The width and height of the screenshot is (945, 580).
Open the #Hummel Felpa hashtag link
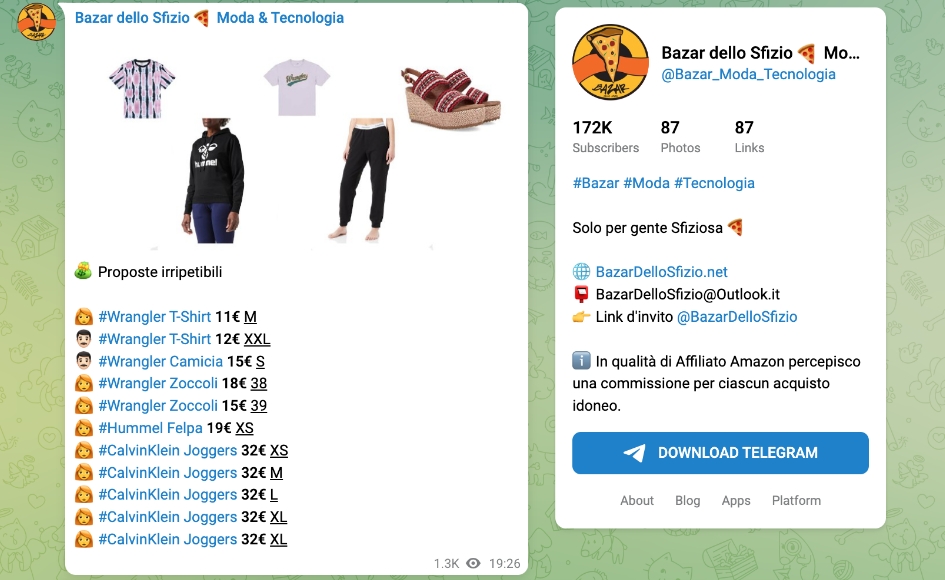click(x=150, y=427)
